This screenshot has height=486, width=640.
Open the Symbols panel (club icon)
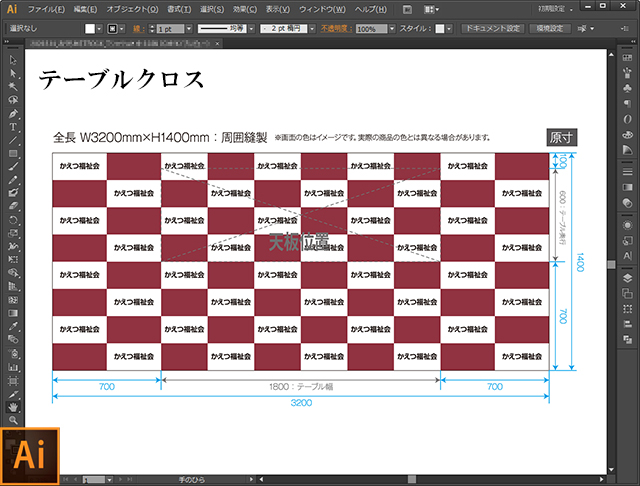pyautogui.click(x=627, y=88)
